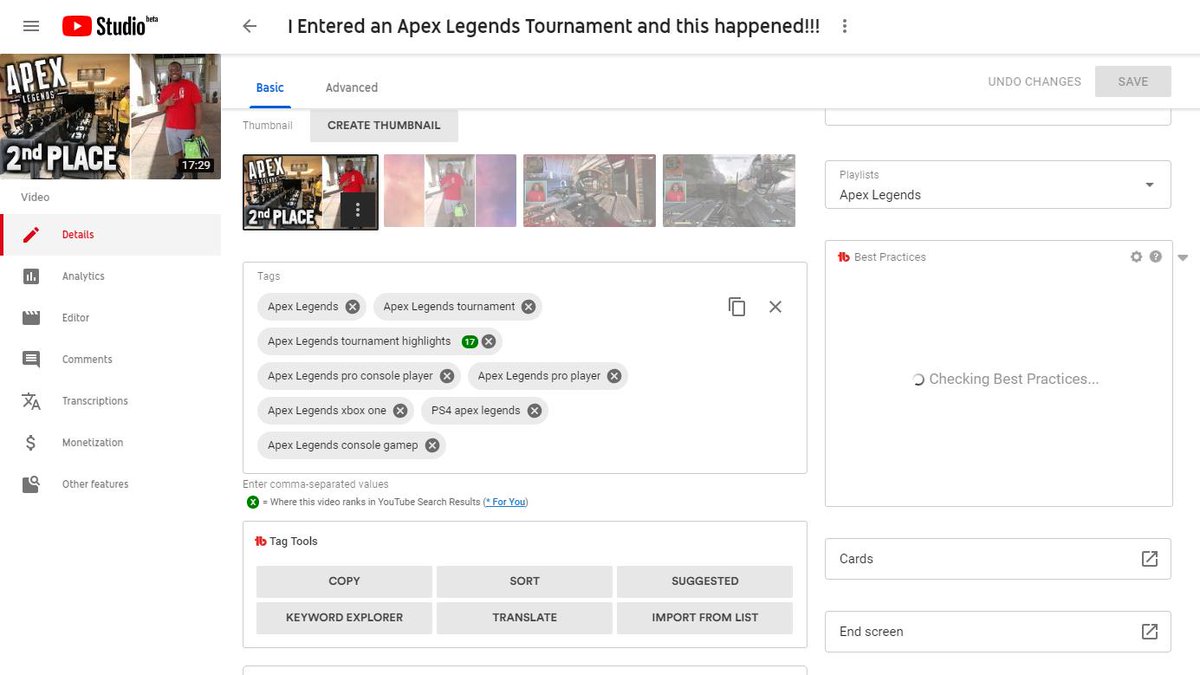Remove the 'PS4 apex legends' tag
Viewport: 1200px width, 675px height.
(x=535, y=411)
